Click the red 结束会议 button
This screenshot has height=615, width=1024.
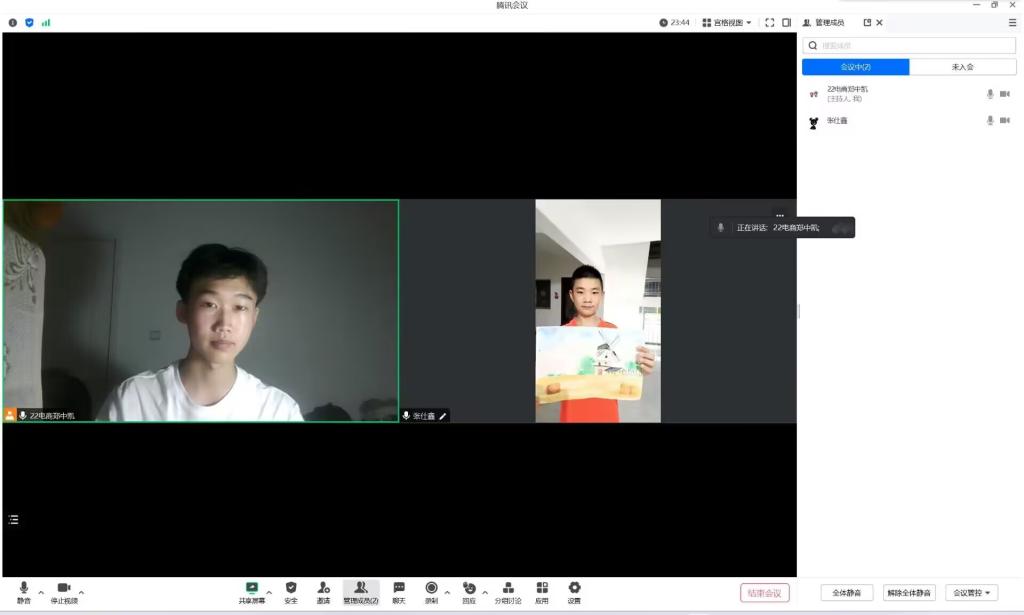[x=765, y=593]
